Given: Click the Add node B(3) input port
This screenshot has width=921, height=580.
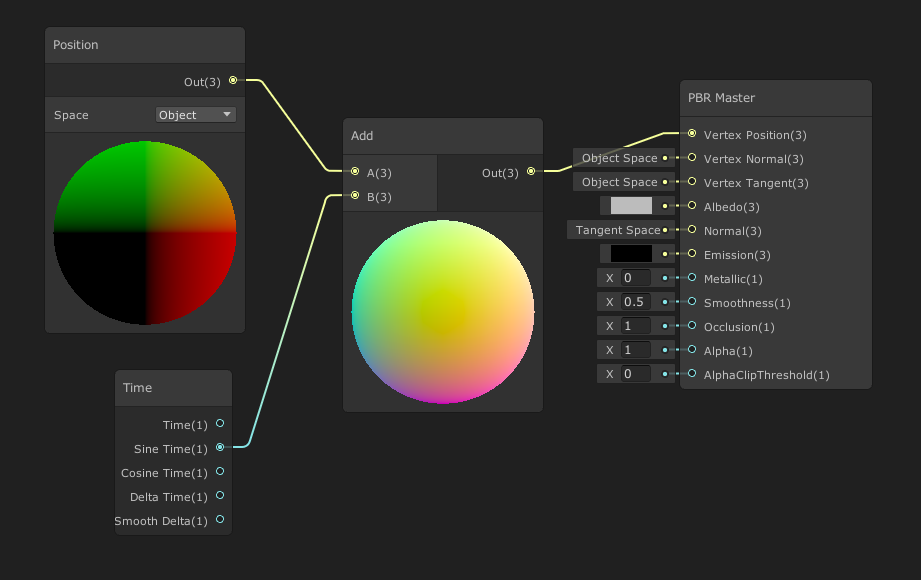Looking at the screenshot, I should point(354,196).
